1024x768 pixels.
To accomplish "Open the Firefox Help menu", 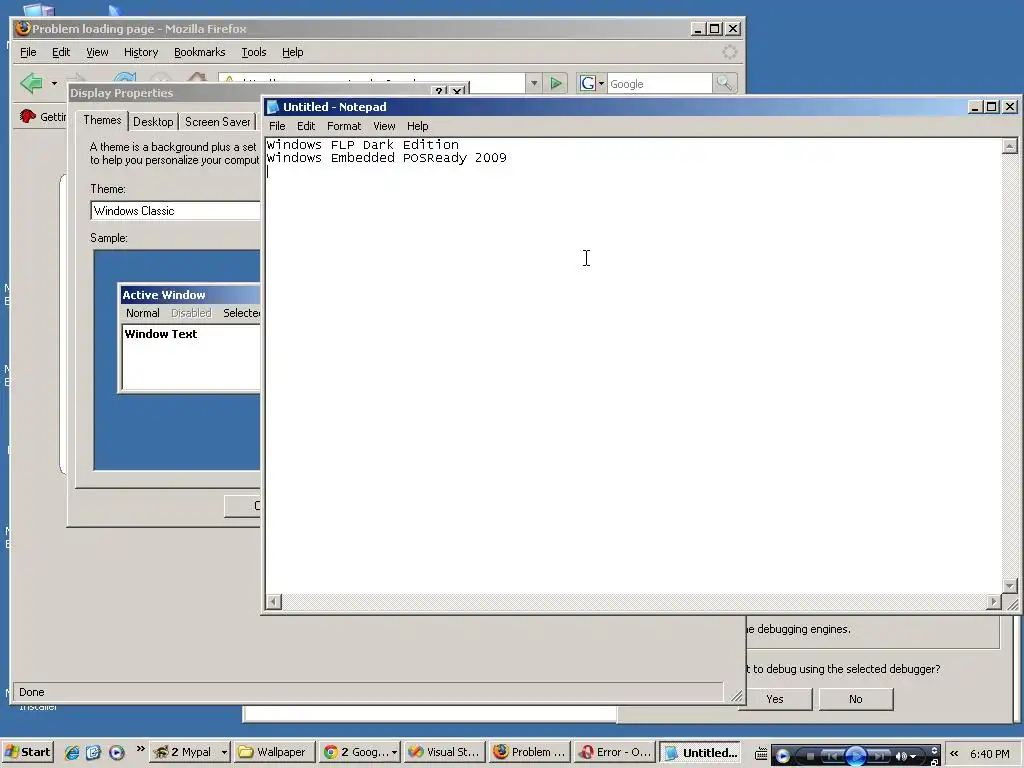I will [293, 52].
